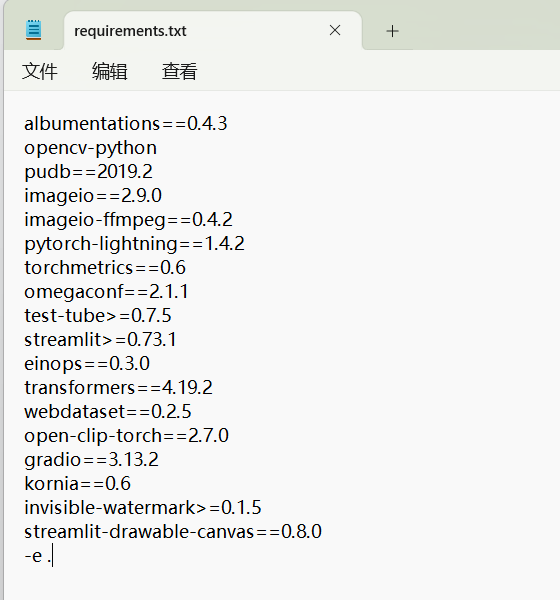Click pytorch-lightning==1.4.2 text

click(134, 244)
